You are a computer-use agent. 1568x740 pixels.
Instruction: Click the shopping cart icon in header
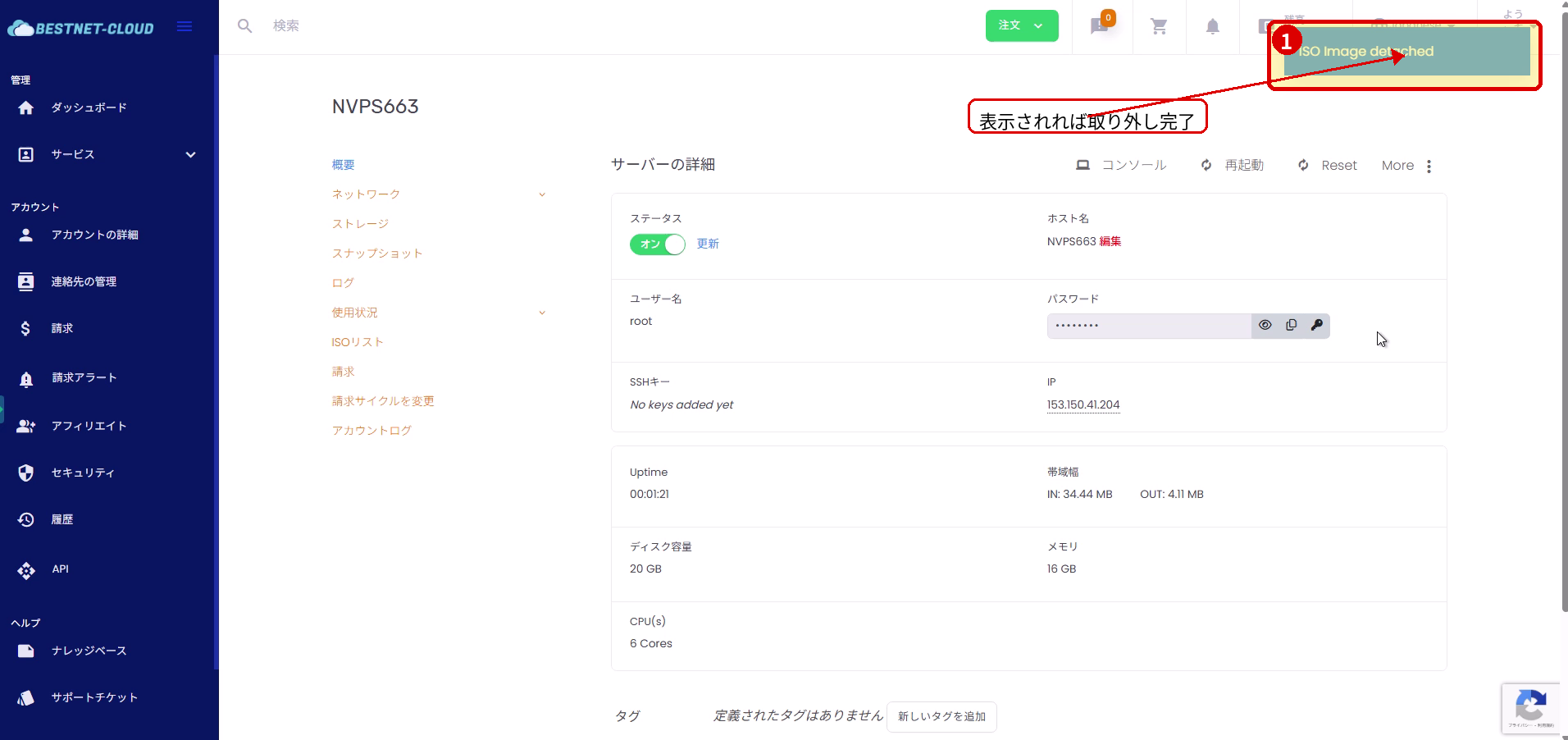pyautogui.click(x=1159, y=25)
